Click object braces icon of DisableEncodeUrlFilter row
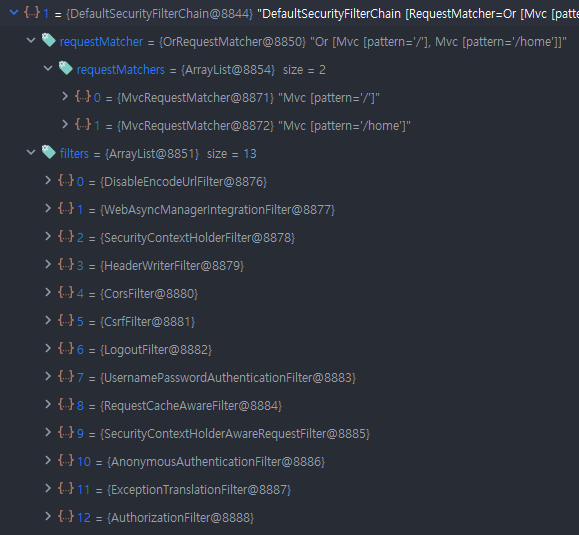The width and height of the screenshot is (579, 535). coord(66,180)
